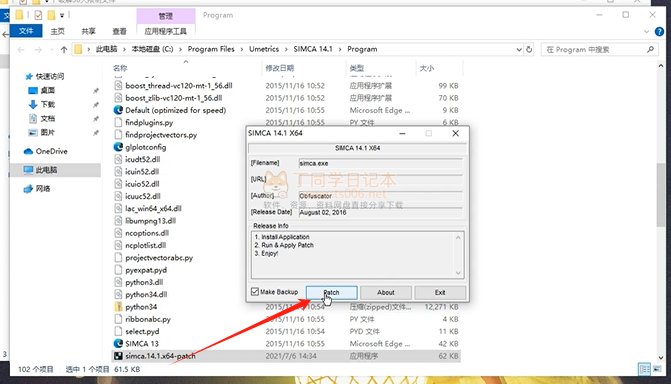Viewport: 671px width, 384px height.
Task: Select lac_win64_x64.dll file
Action: pos(153,208)
